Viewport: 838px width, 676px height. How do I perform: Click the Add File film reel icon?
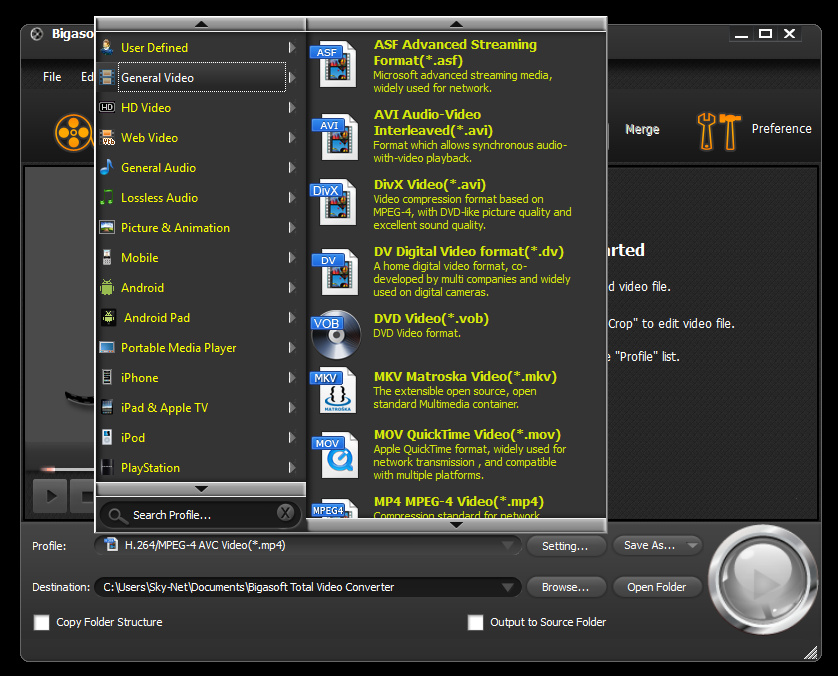click(74, 133)
